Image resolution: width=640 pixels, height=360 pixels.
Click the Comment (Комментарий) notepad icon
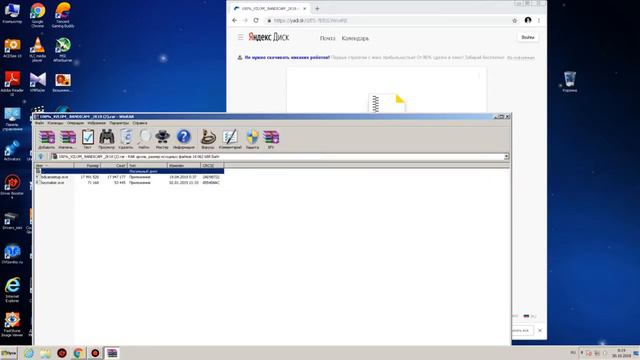pyautogui.click(x=230, y=139)
